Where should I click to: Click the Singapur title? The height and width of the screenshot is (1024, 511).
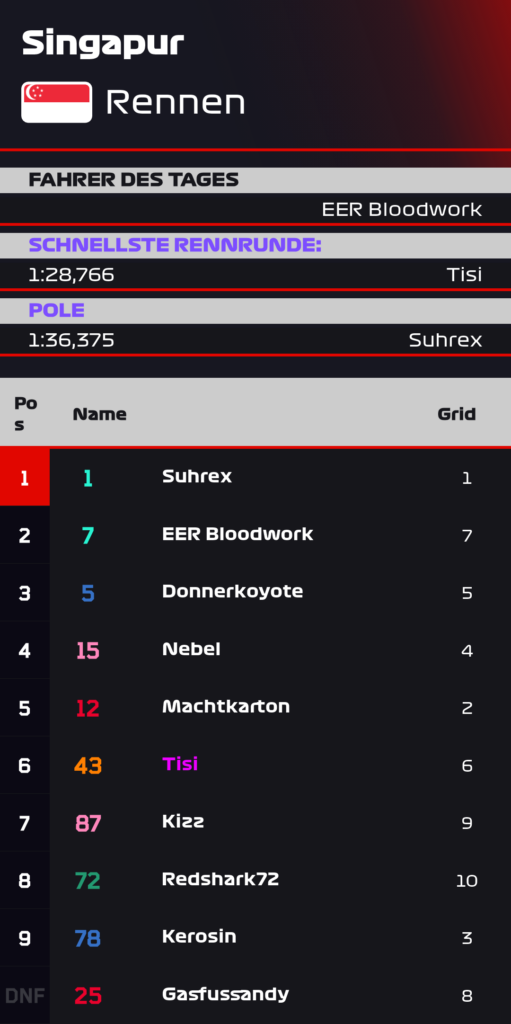coord(103,44)
